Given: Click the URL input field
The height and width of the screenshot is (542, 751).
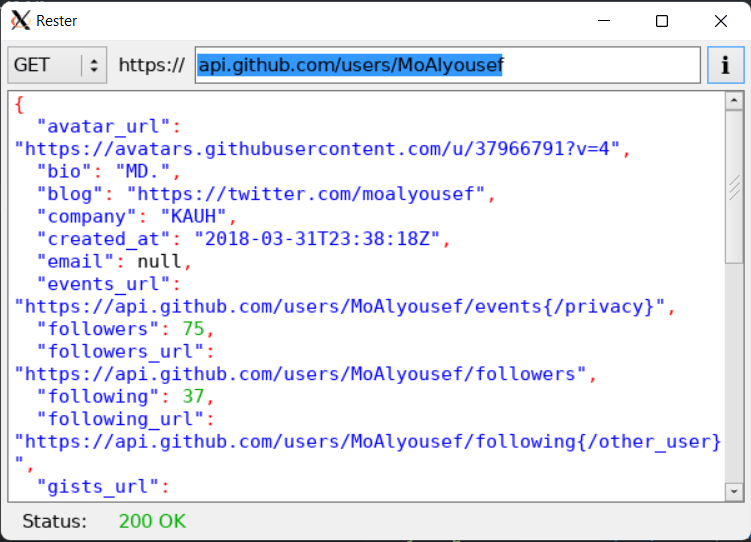Looking at the screenshot, I should [448, 65].
